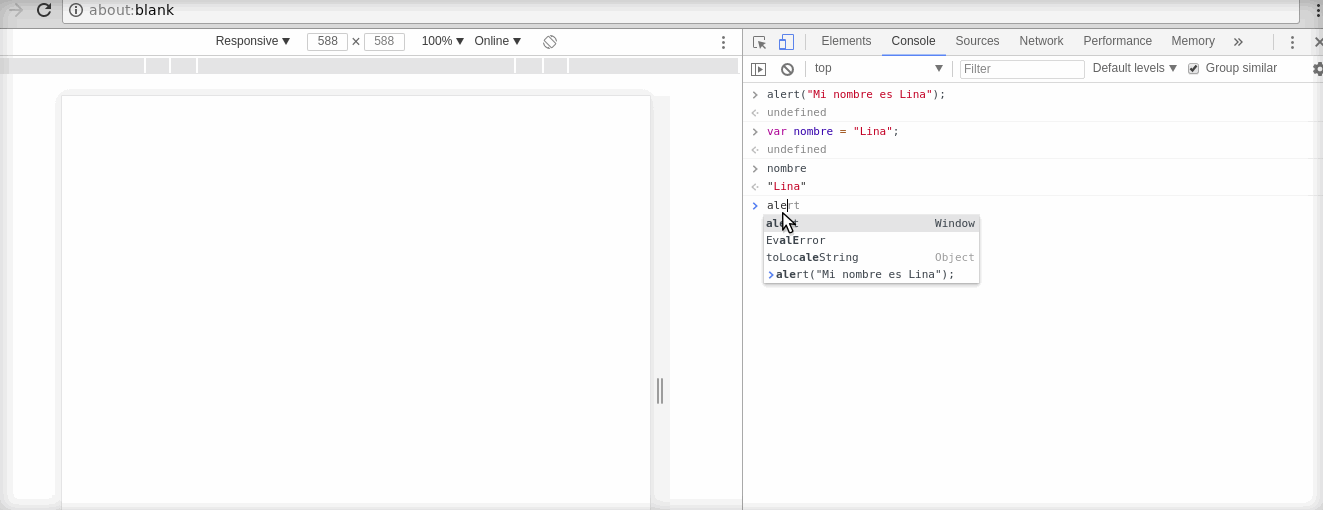Open the Online throttling dropdown
1323x510 pixels.
[x=498, y=41]
